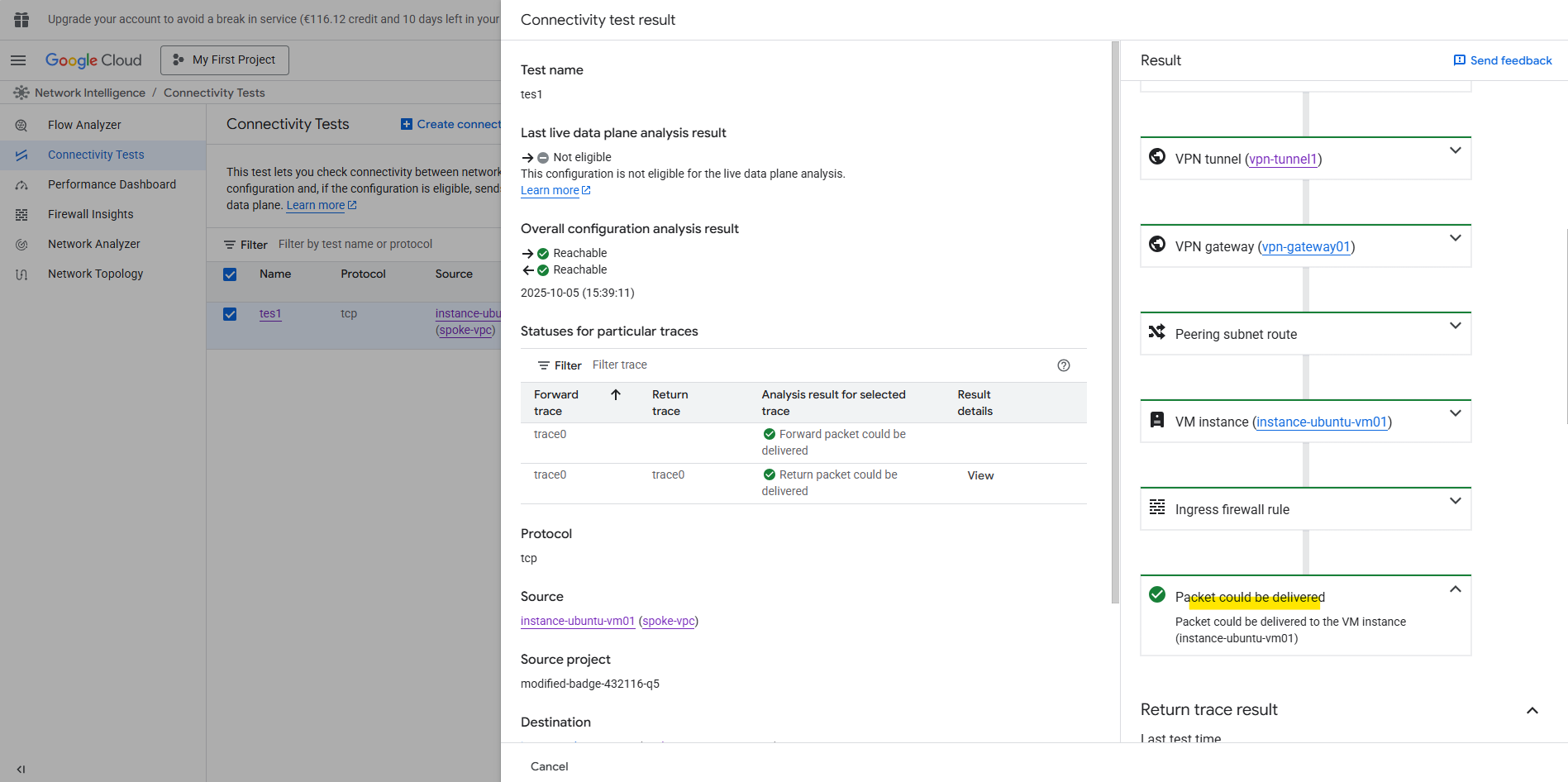Collapse the left sidebar navigation panel
The height and width of the screenshot is (782, 1568).
click(21, 769)
